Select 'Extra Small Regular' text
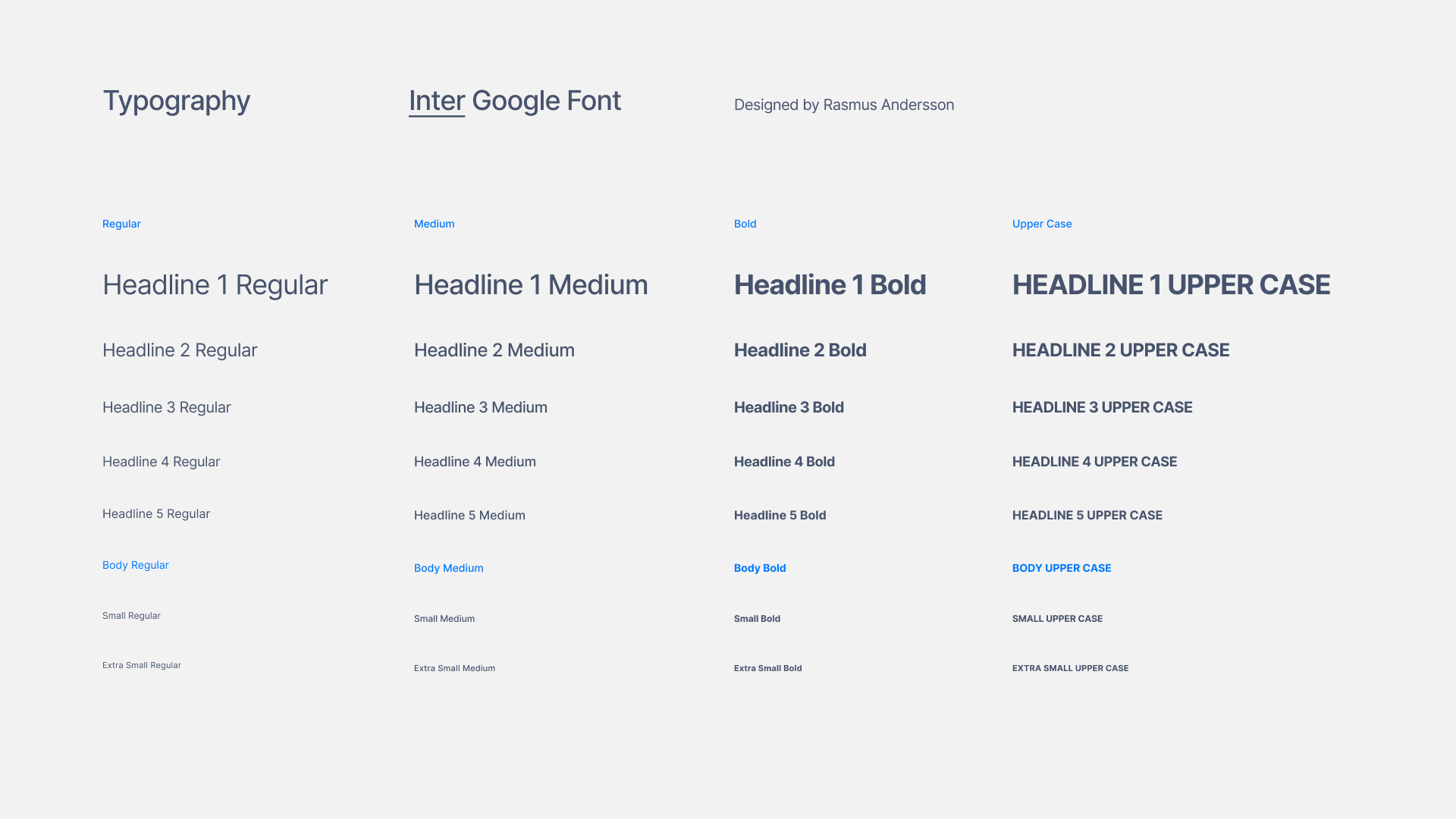Screen dimensions: 1456x819 pyautogui.click(x=142, y=665)
